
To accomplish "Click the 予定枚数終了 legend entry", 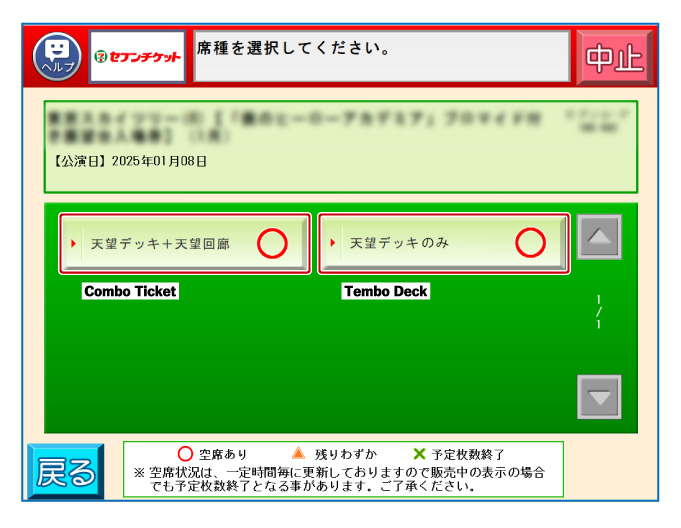I will (459, 454).
